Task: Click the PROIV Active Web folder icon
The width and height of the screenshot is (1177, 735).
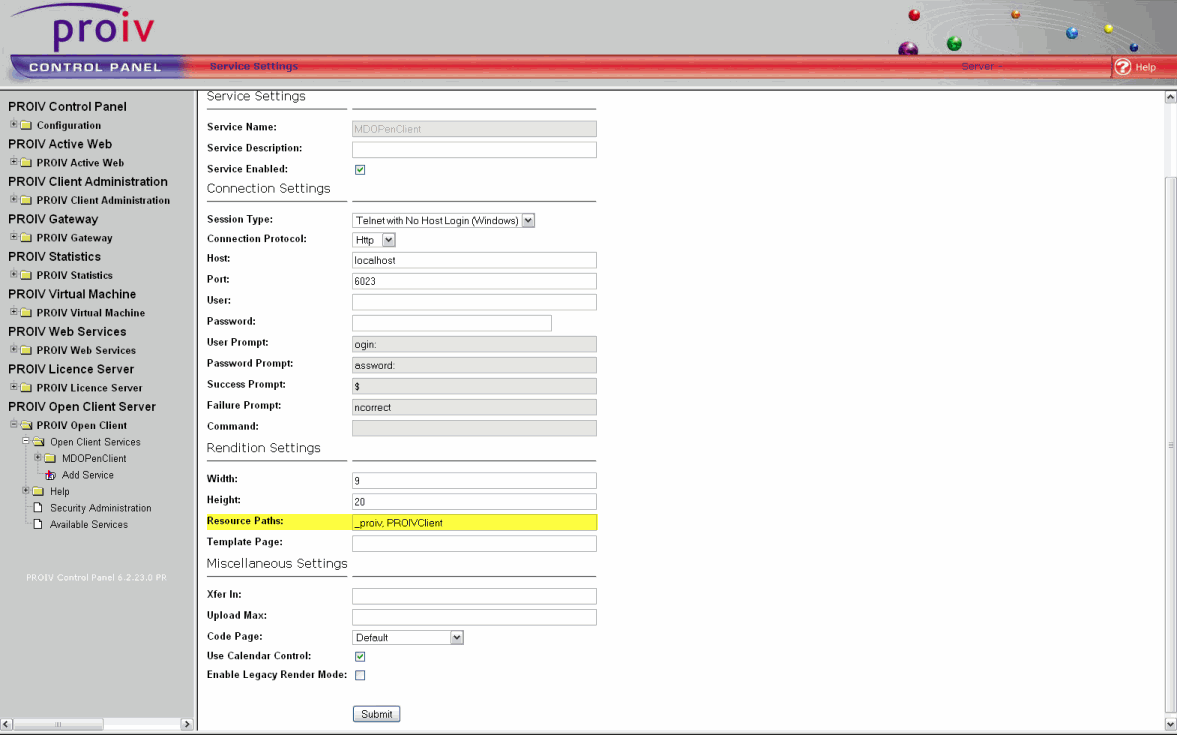Action: point(26,163)
